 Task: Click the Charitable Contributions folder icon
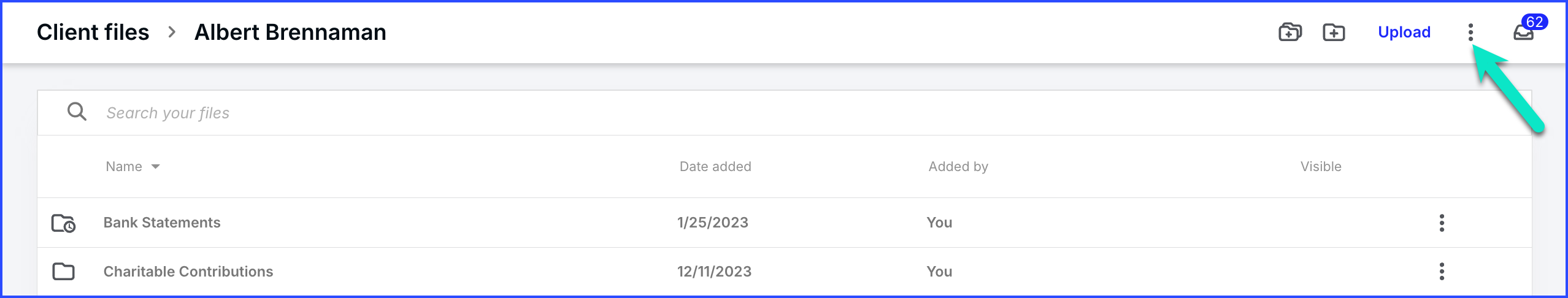coord(63,272)
